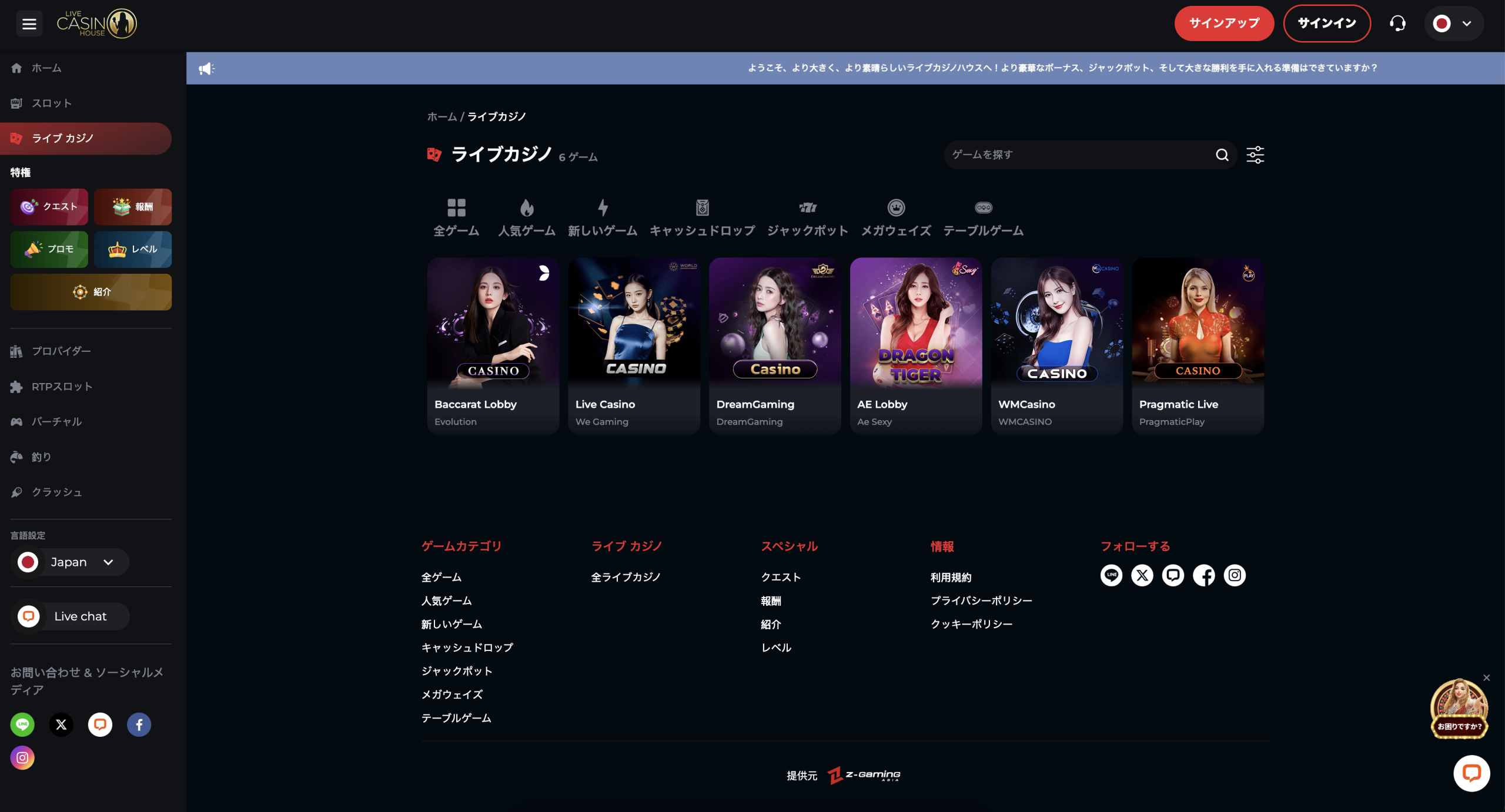Dismiss the promo helper popup with the X
1505x812 pixels.
point(1488,677)
